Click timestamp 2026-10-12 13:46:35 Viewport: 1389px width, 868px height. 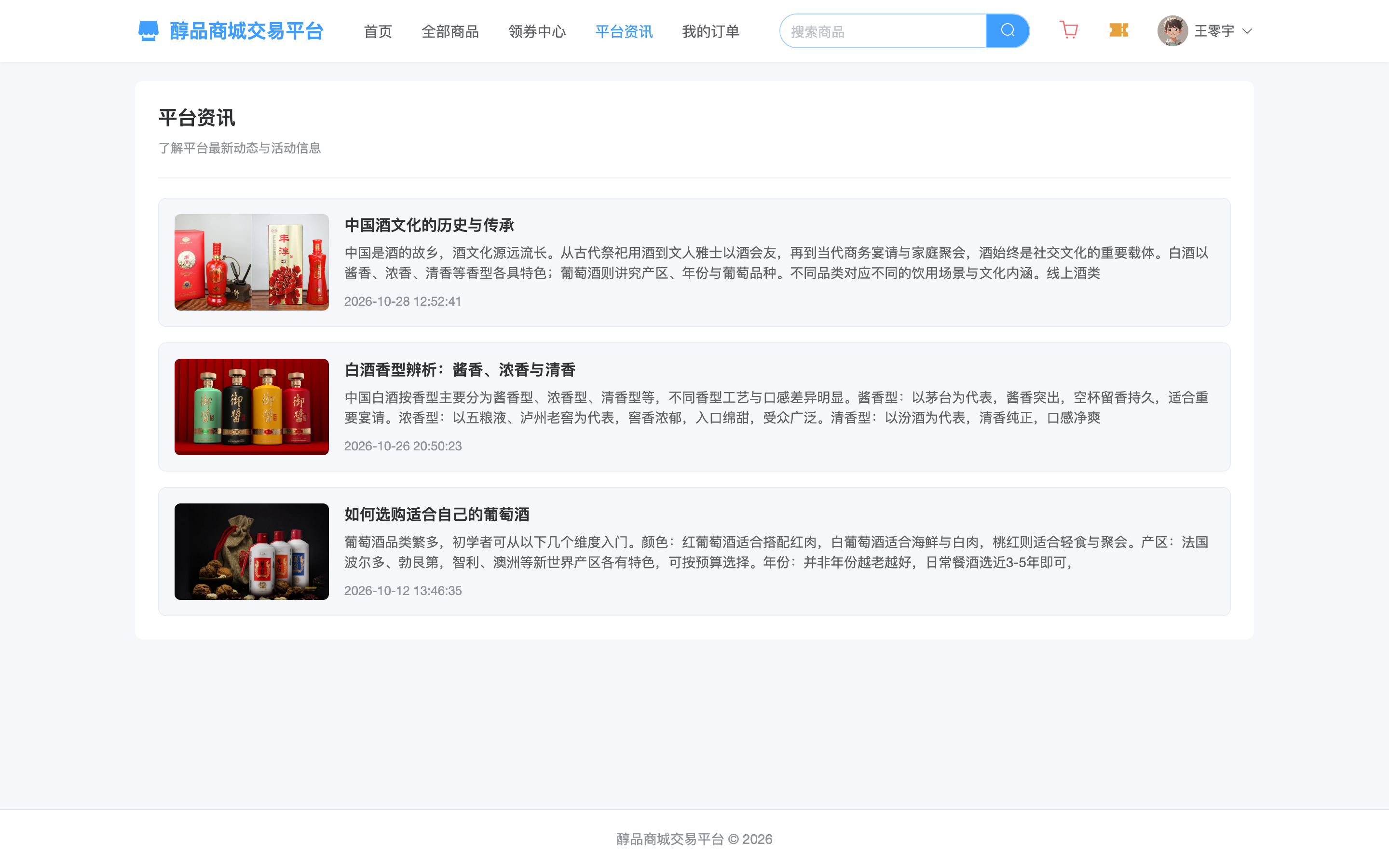tap(402, 591)
